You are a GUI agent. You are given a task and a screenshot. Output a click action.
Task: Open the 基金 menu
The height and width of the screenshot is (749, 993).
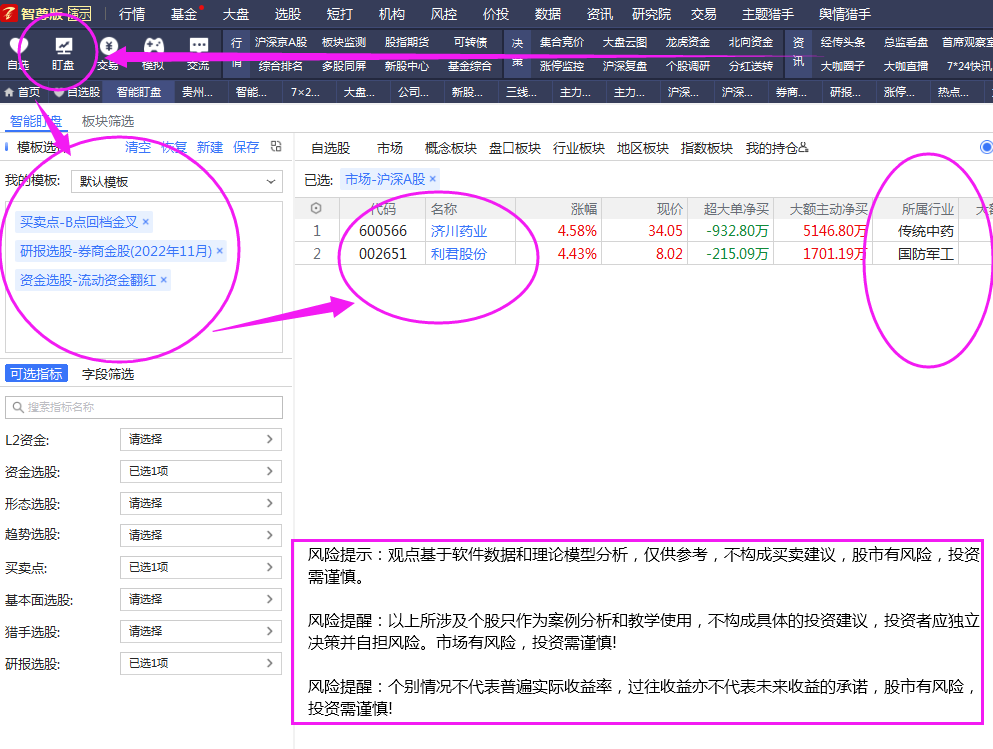(184, 14)
